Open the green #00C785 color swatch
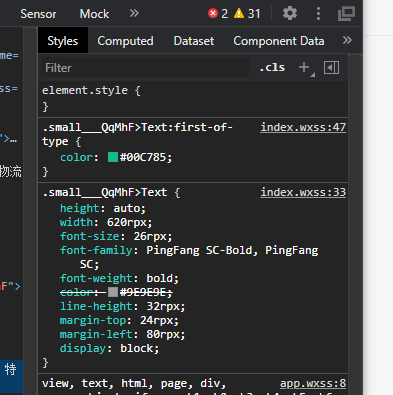This screenshot has height=395, width=393. [113, 157]
